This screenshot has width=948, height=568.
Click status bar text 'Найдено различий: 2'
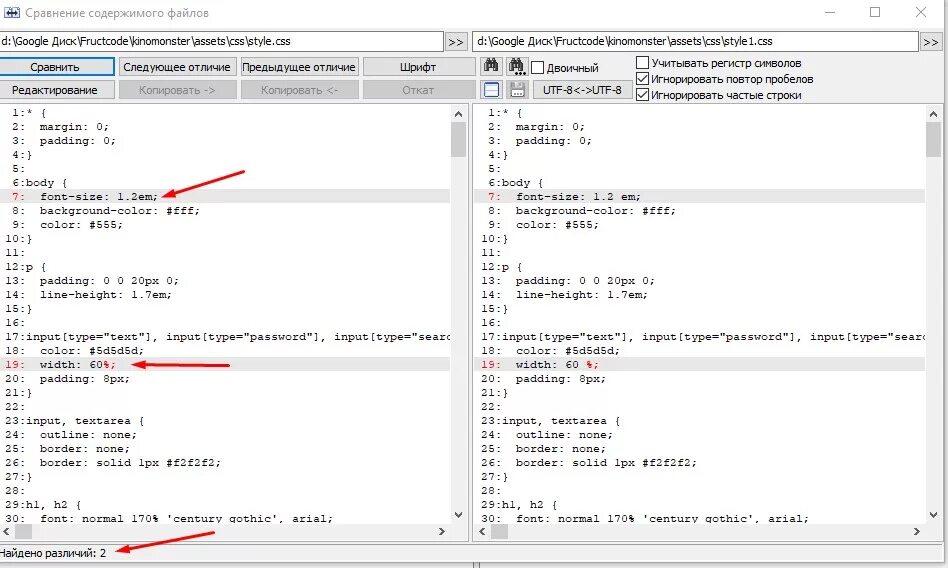[x=53, y=553]
